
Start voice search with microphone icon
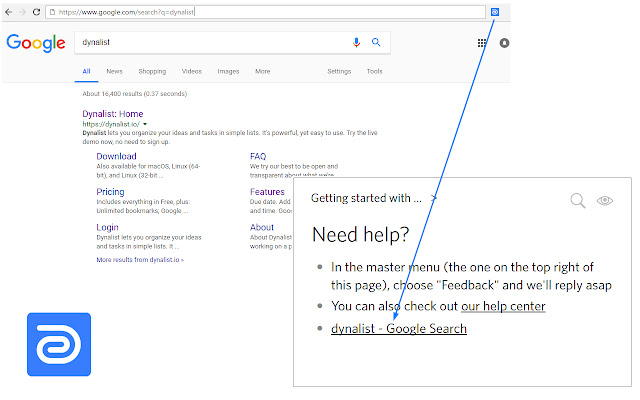(x=356, y=42)
